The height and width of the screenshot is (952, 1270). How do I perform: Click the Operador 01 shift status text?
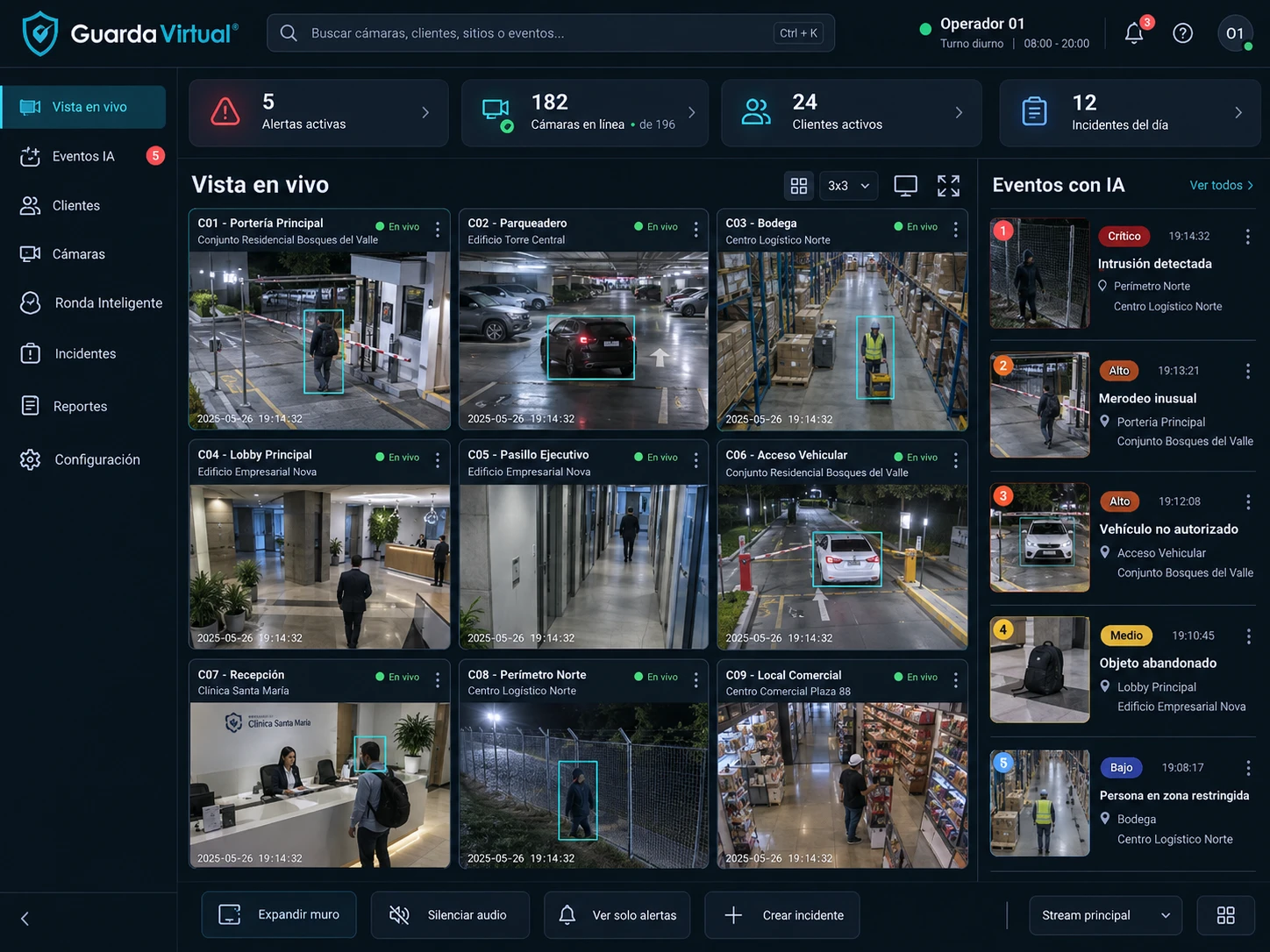pyautogui.click(x=1015, y=43)
